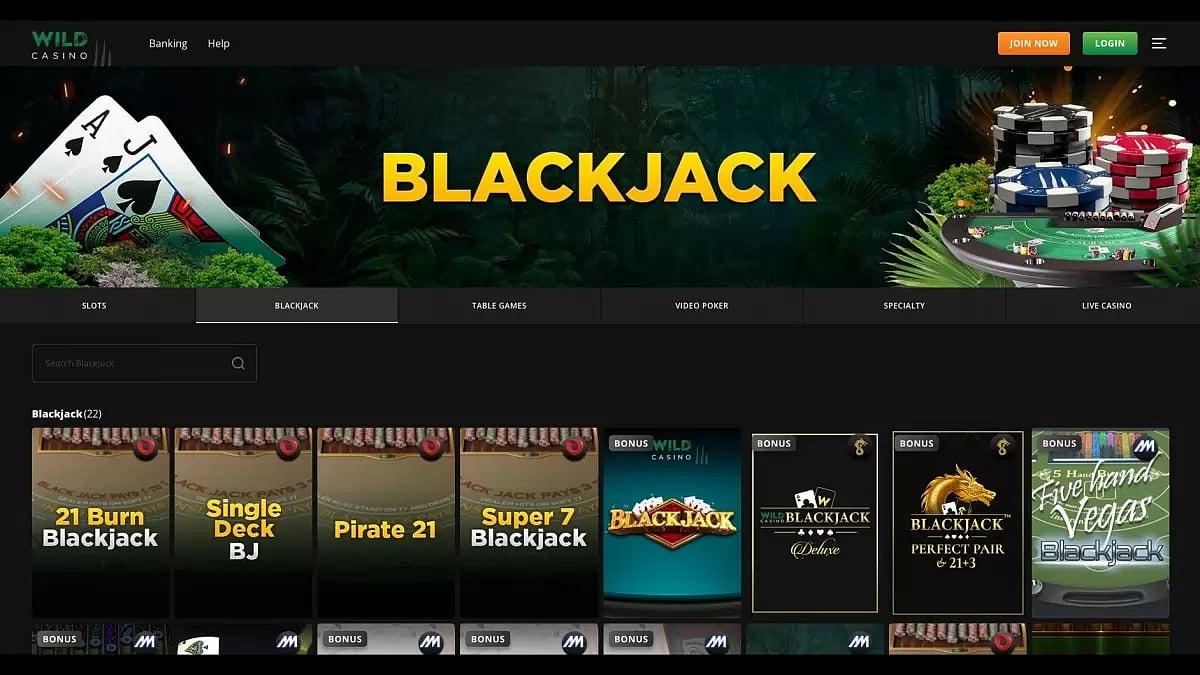Open the Help menu item
This screenshot has width=1200, height=675.
click(220, 43)
